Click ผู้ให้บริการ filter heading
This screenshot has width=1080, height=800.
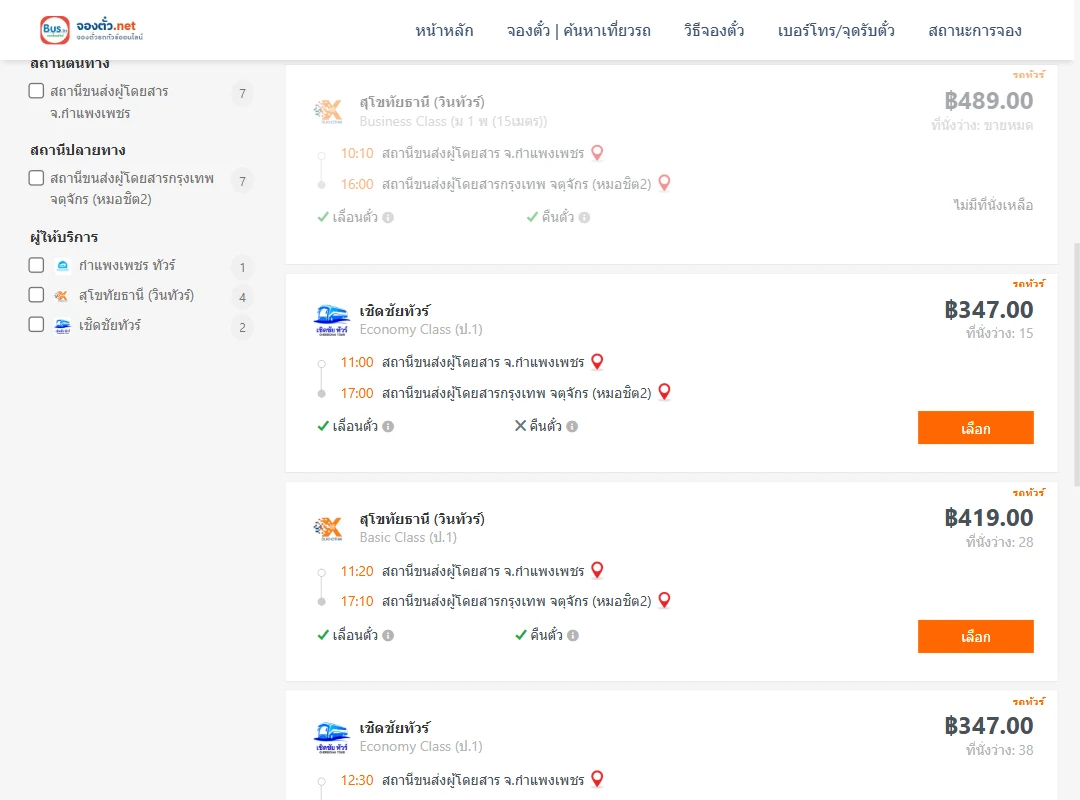click(x=64, y=237)
